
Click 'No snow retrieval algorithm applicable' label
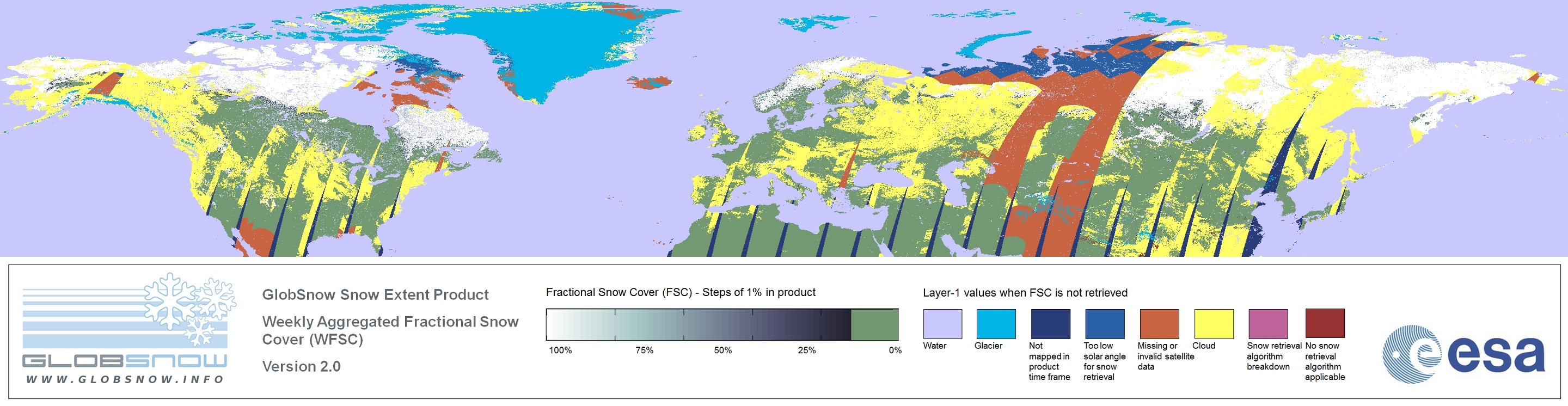(1325, 361)
